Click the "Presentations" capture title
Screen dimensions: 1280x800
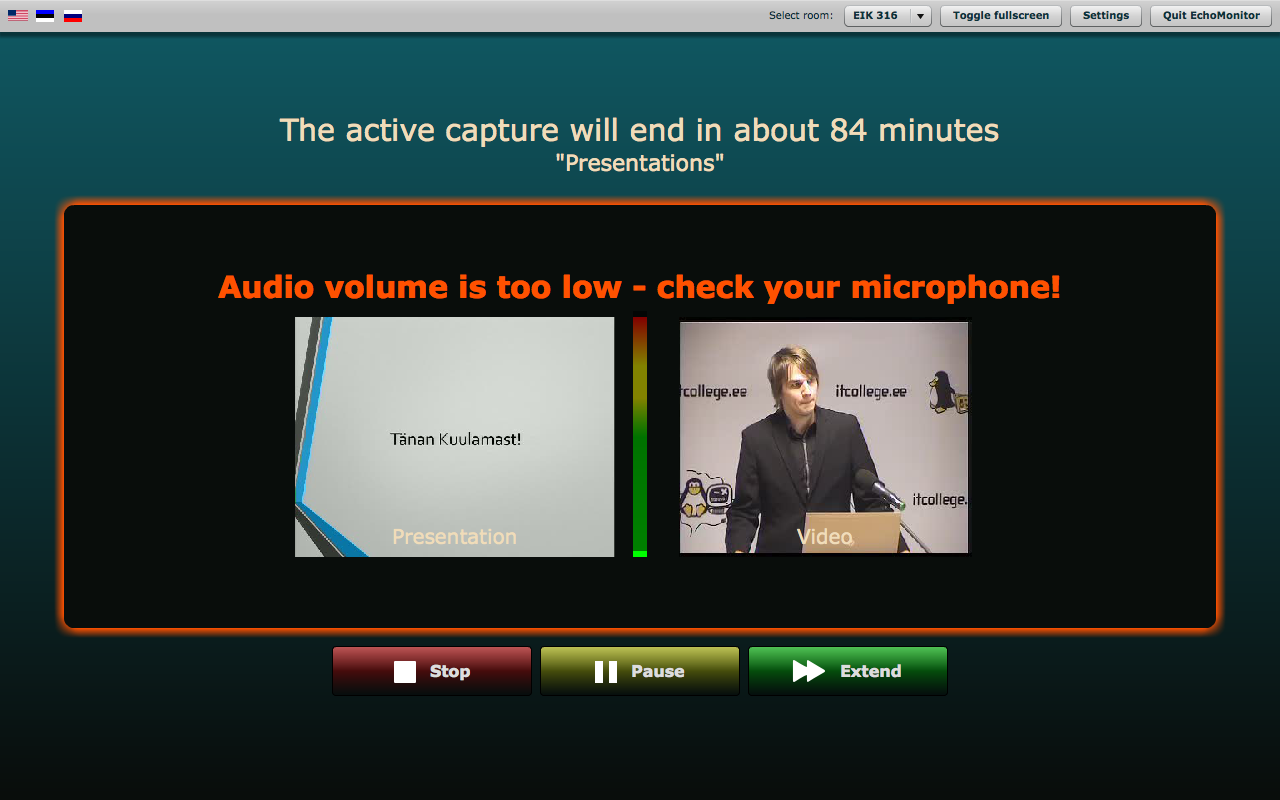pyautogui.click(x=640, y=163)
